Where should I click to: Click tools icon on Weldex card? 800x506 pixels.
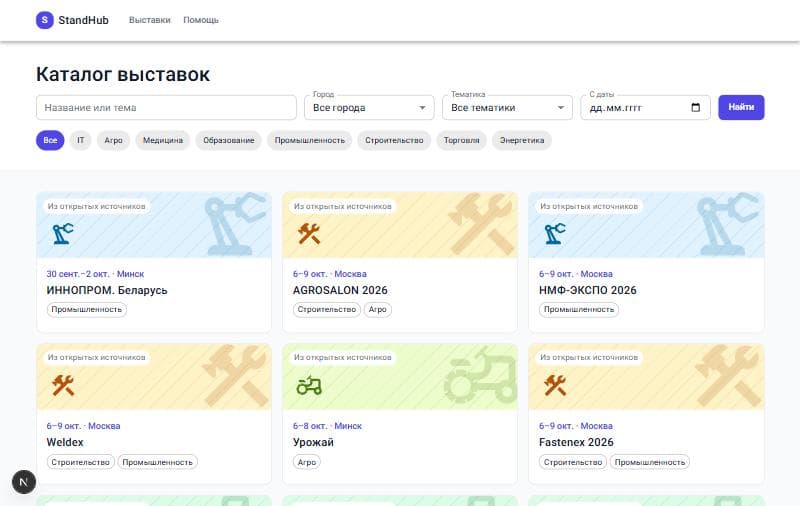pyautogui.click(x=63, y=385)
